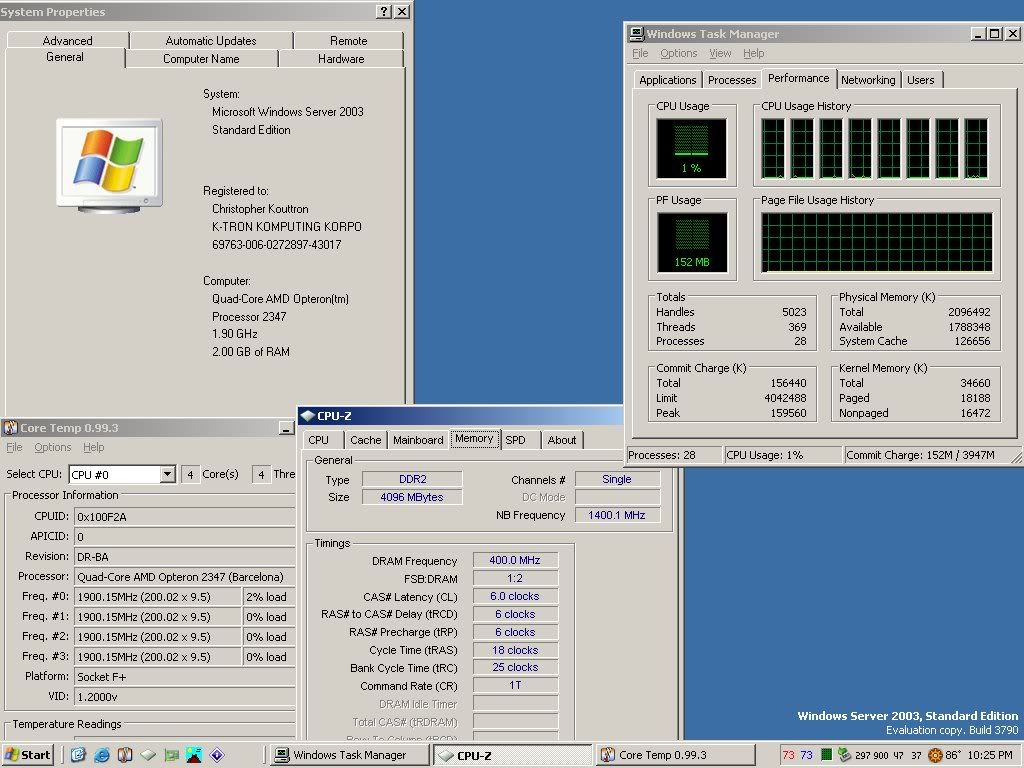Click the 10:25 PM system clock
1024x768 pixels.
pyautogui.click(x=990, y=755)
